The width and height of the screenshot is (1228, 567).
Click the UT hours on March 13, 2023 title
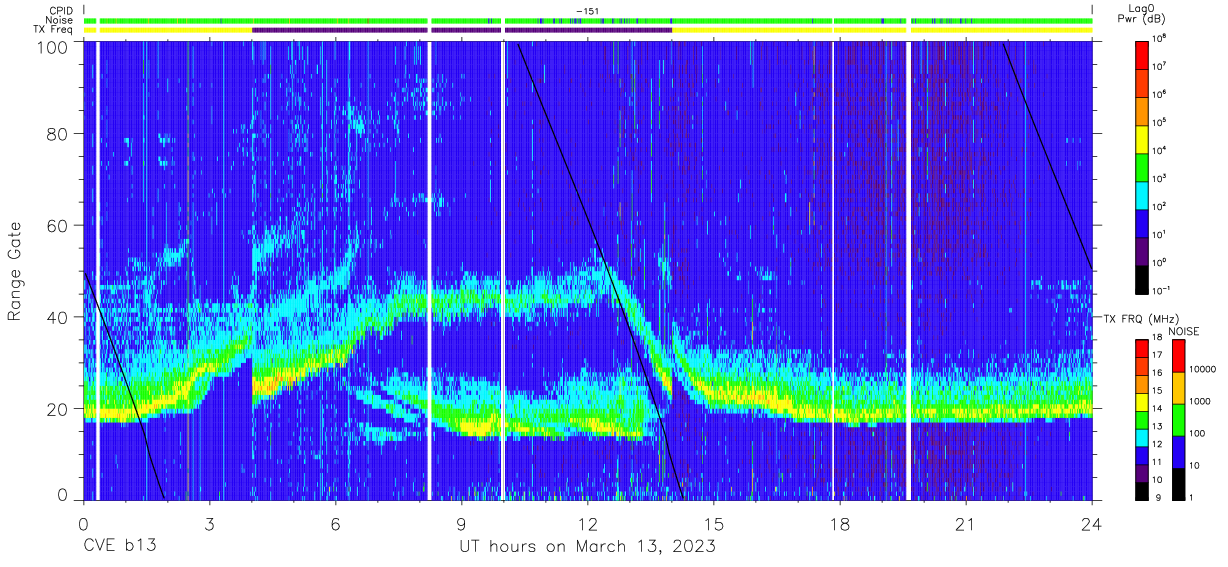(x=587, y=547)
